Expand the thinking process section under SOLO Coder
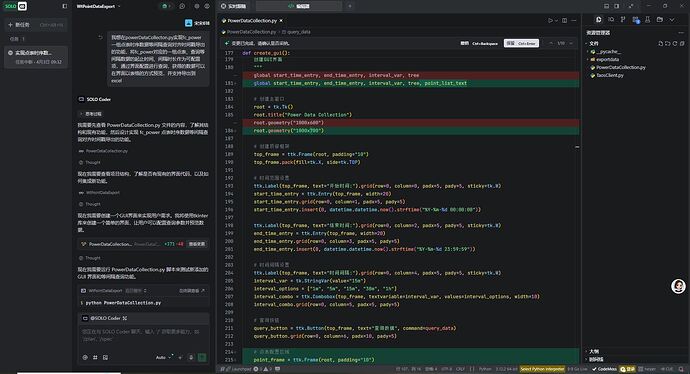Viewport: 690px width, 374px height. [91, 114]
